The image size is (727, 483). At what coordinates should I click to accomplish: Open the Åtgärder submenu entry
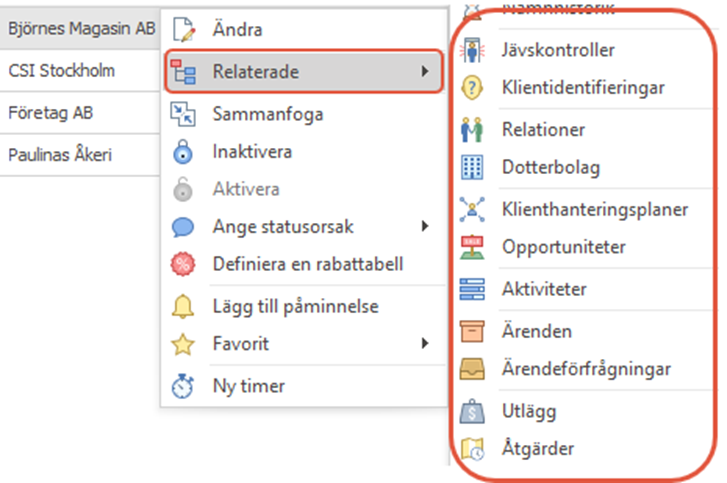(x=538, y=450)
